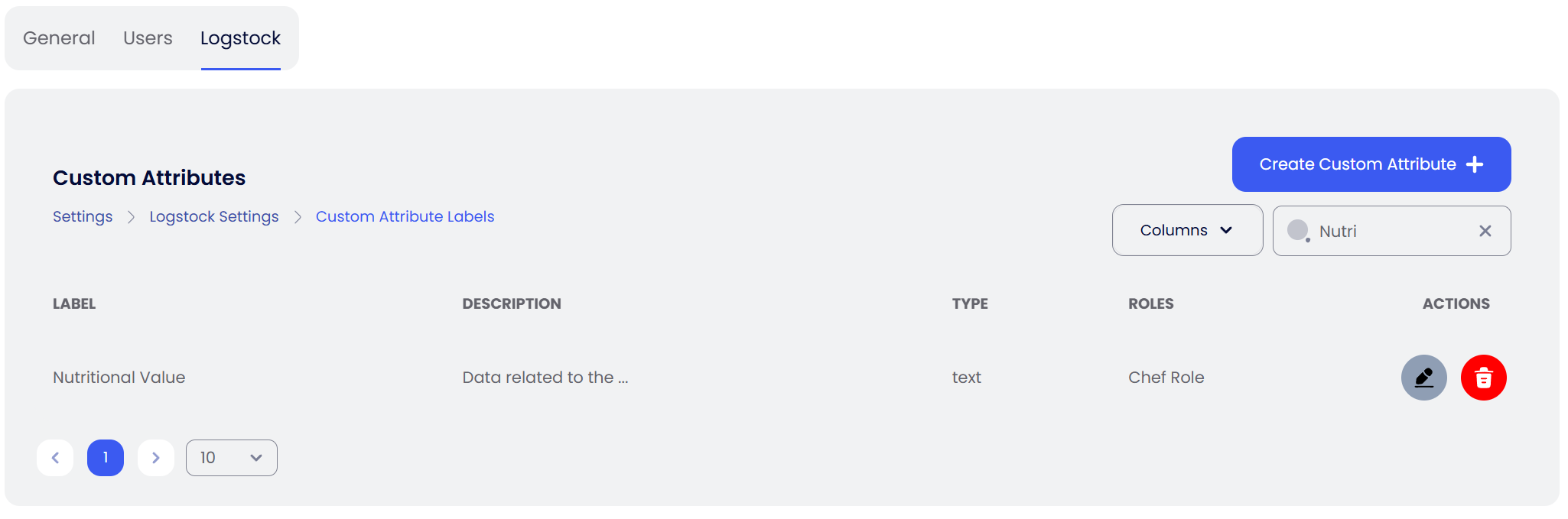Click the red trash delete icon
The image size is (1568, 519).
[1483, 378]
